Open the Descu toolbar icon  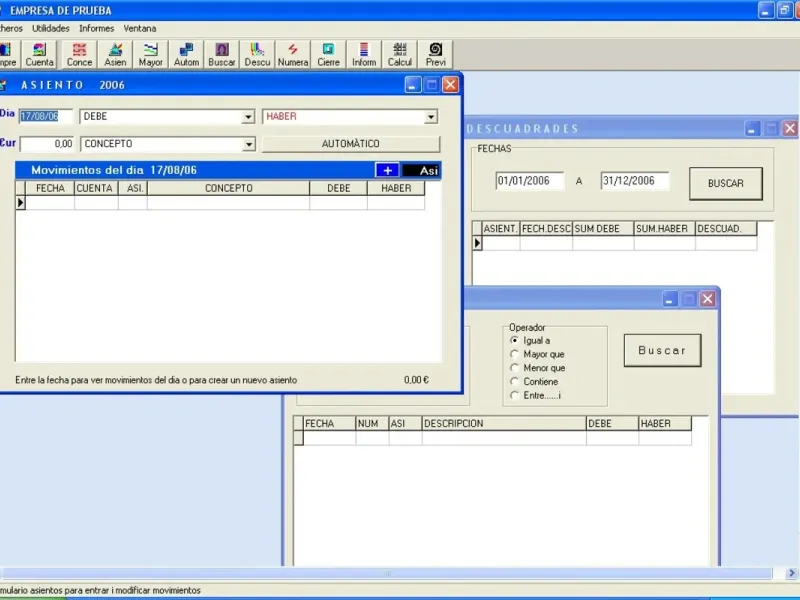pyautogui.click(x=257, y=54)
